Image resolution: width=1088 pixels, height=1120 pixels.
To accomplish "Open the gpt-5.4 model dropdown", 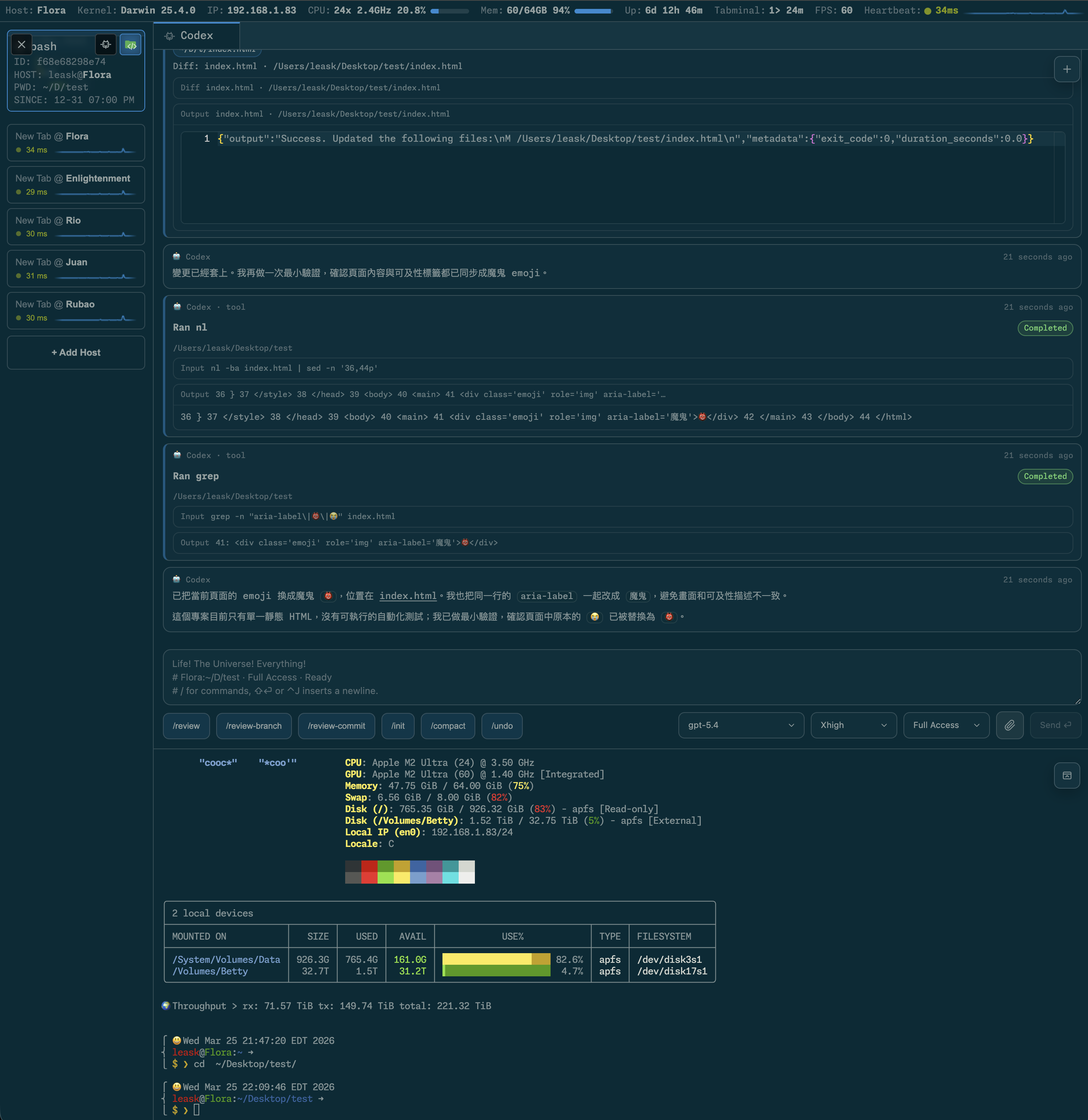I will pos(741,725).
